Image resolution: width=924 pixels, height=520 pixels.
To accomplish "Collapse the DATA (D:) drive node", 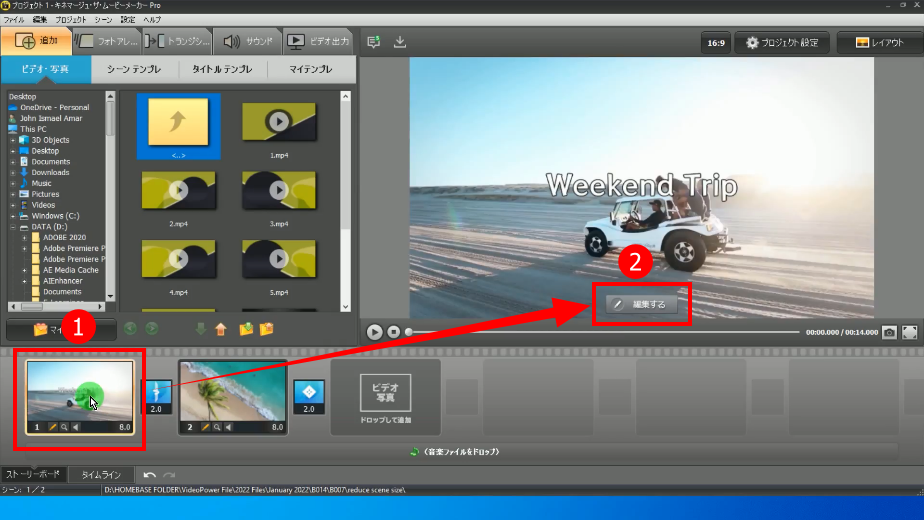I will (13, 227).
